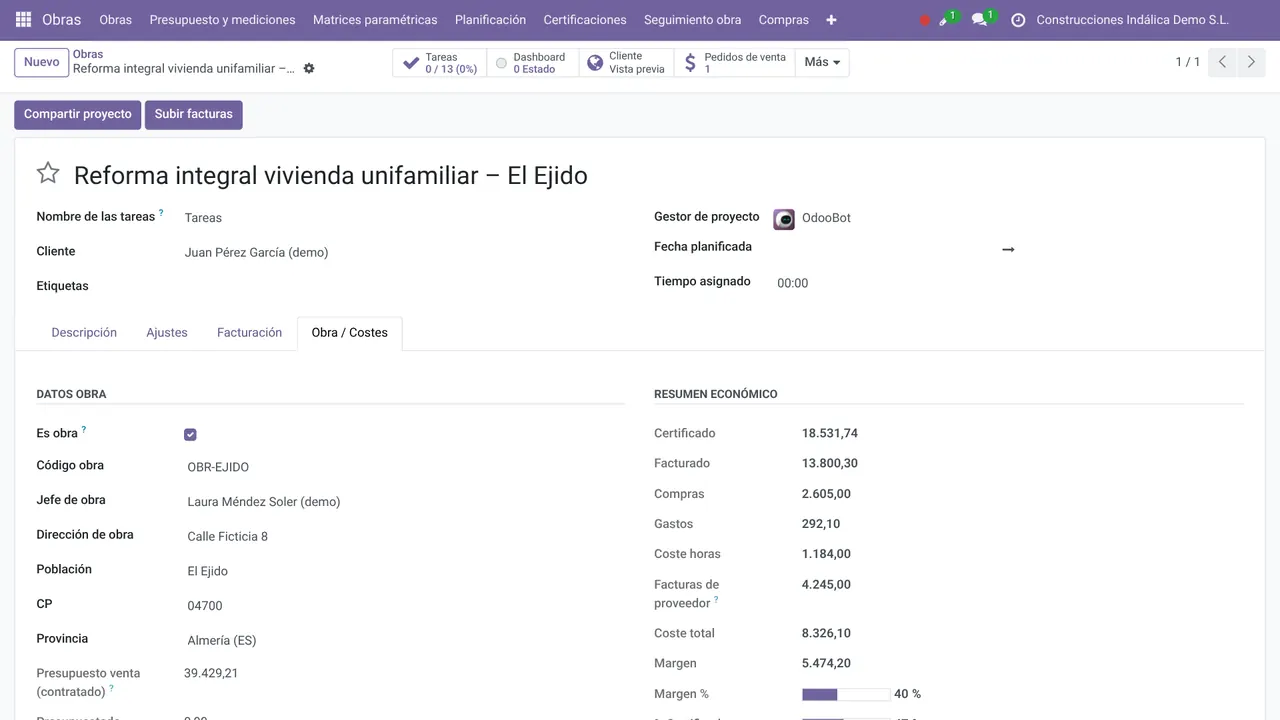1280x720 pixels.
Task: Open the gear actions icon by breadcrumb
Action: [309, 69]
